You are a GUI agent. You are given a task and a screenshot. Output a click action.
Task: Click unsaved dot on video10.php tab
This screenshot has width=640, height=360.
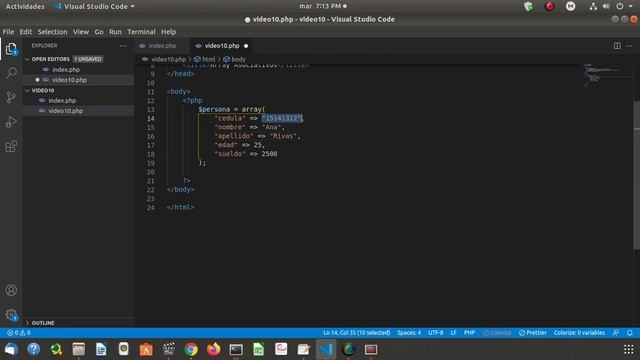pos(246,46)
